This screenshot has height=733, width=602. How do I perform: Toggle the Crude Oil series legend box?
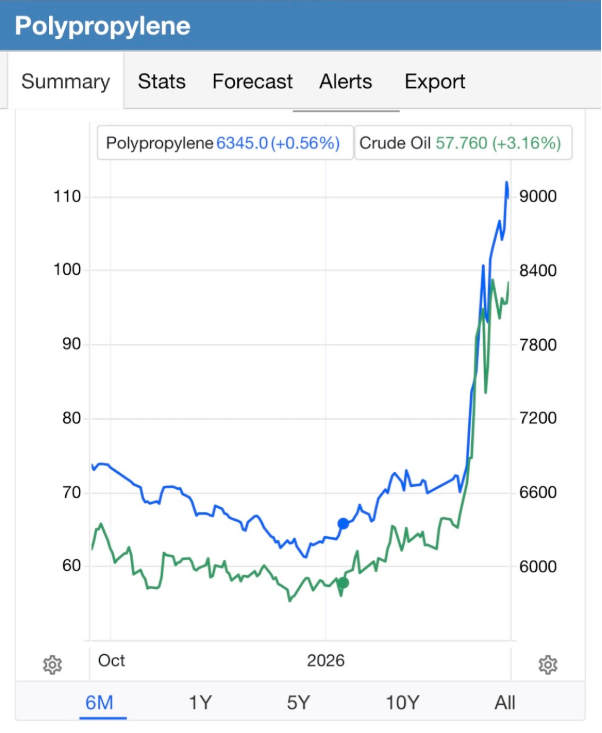459,143
